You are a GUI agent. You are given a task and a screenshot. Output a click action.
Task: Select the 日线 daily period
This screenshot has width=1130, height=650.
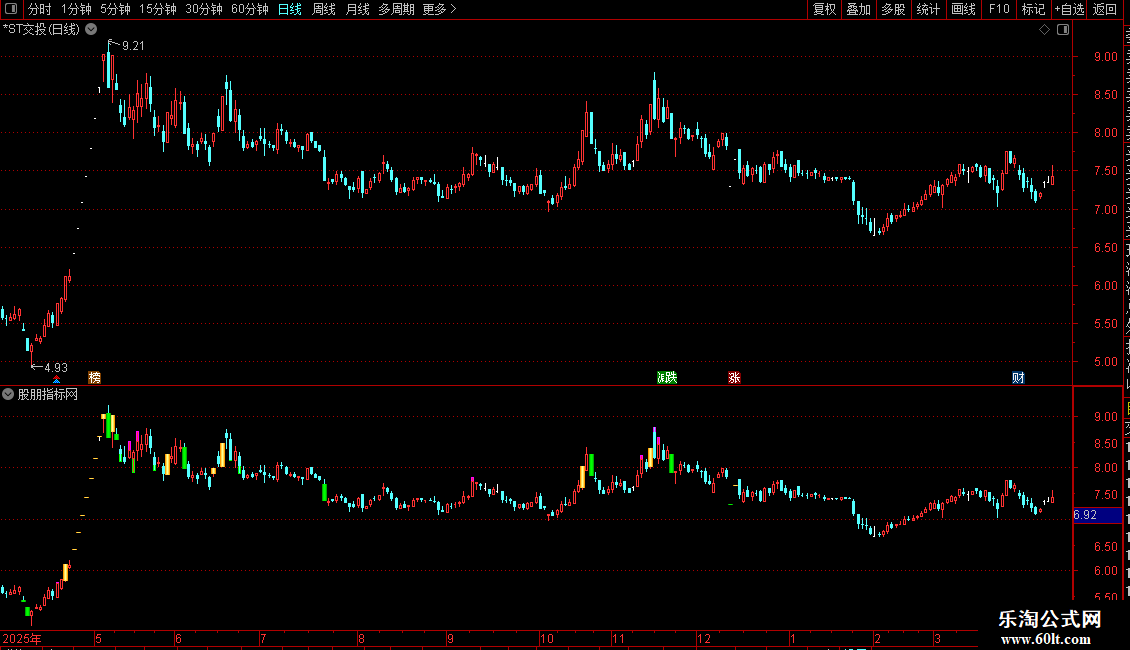pyautogui.click(x=290, y=9)
